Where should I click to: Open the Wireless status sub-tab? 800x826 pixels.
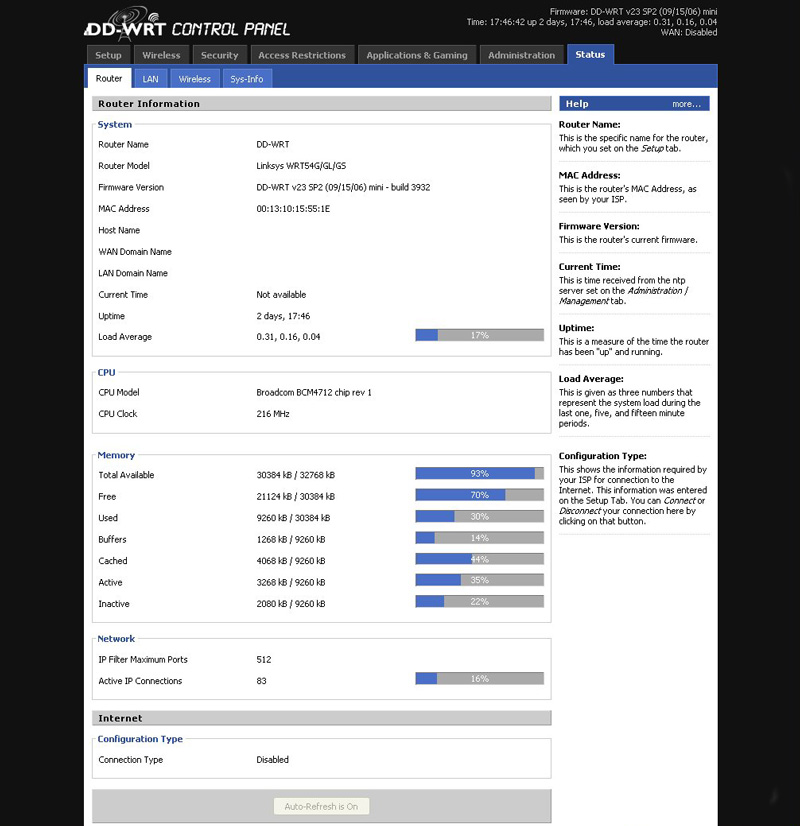pos(194,78)
